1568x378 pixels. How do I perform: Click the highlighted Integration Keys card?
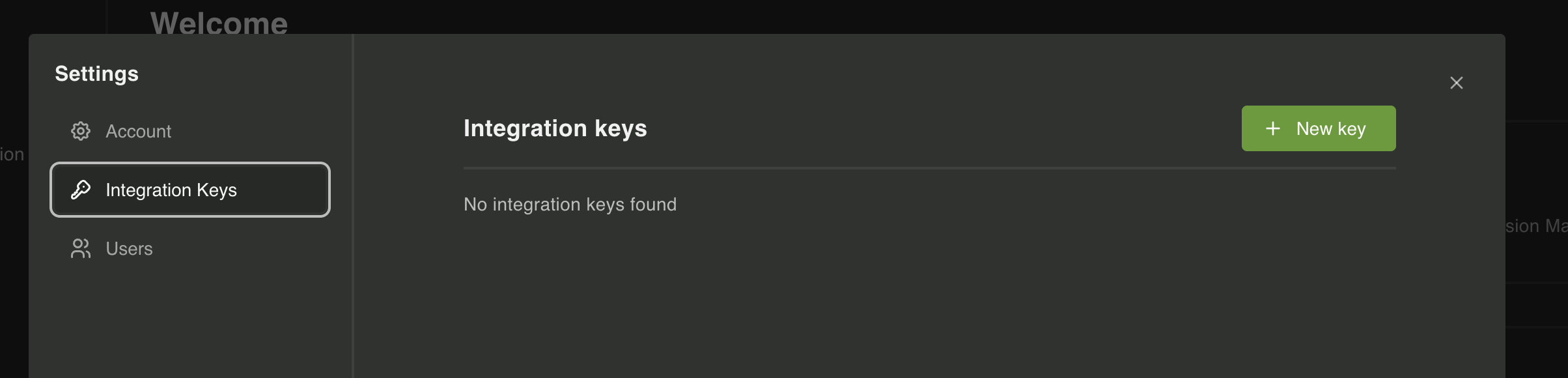click(x=189, y=190)
